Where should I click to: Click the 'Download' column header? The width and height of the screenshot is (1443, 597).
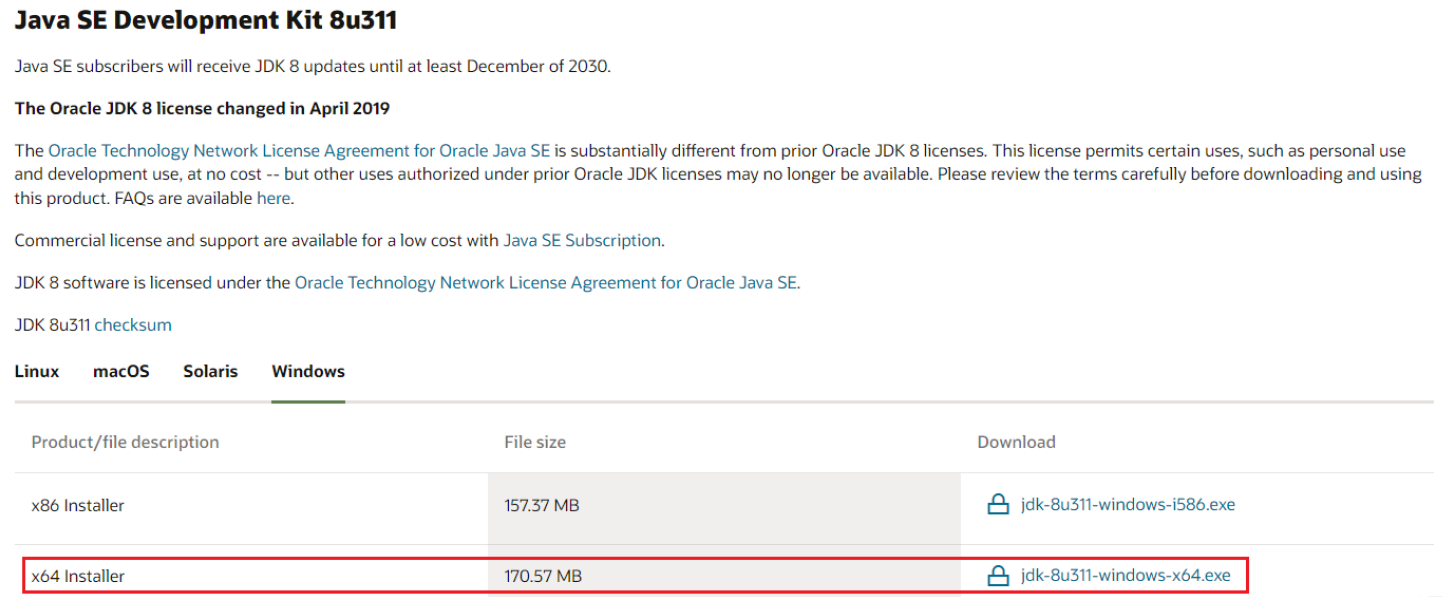coord(1016,442)
